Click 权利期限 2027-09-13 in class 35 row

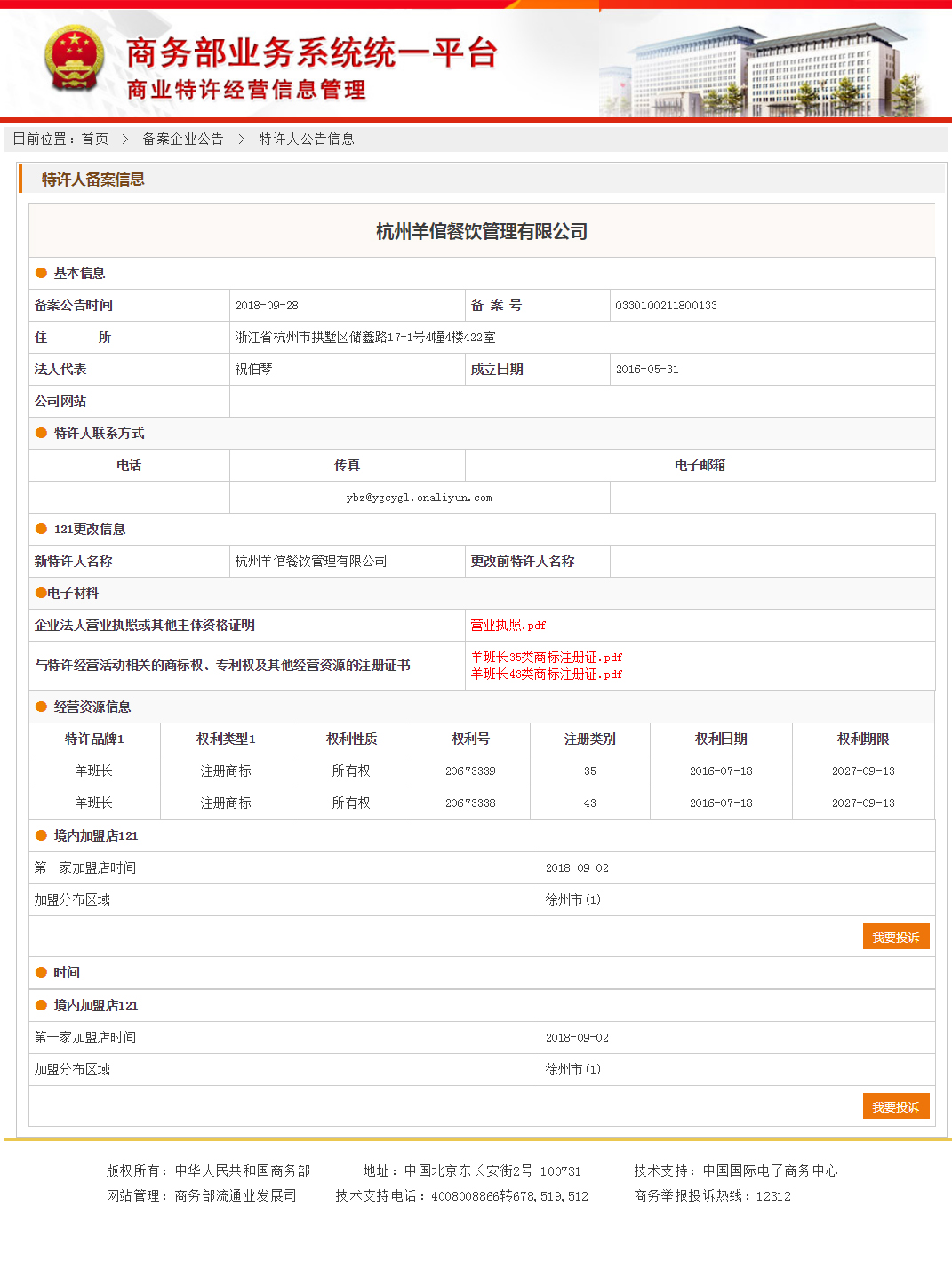point(863,771)
